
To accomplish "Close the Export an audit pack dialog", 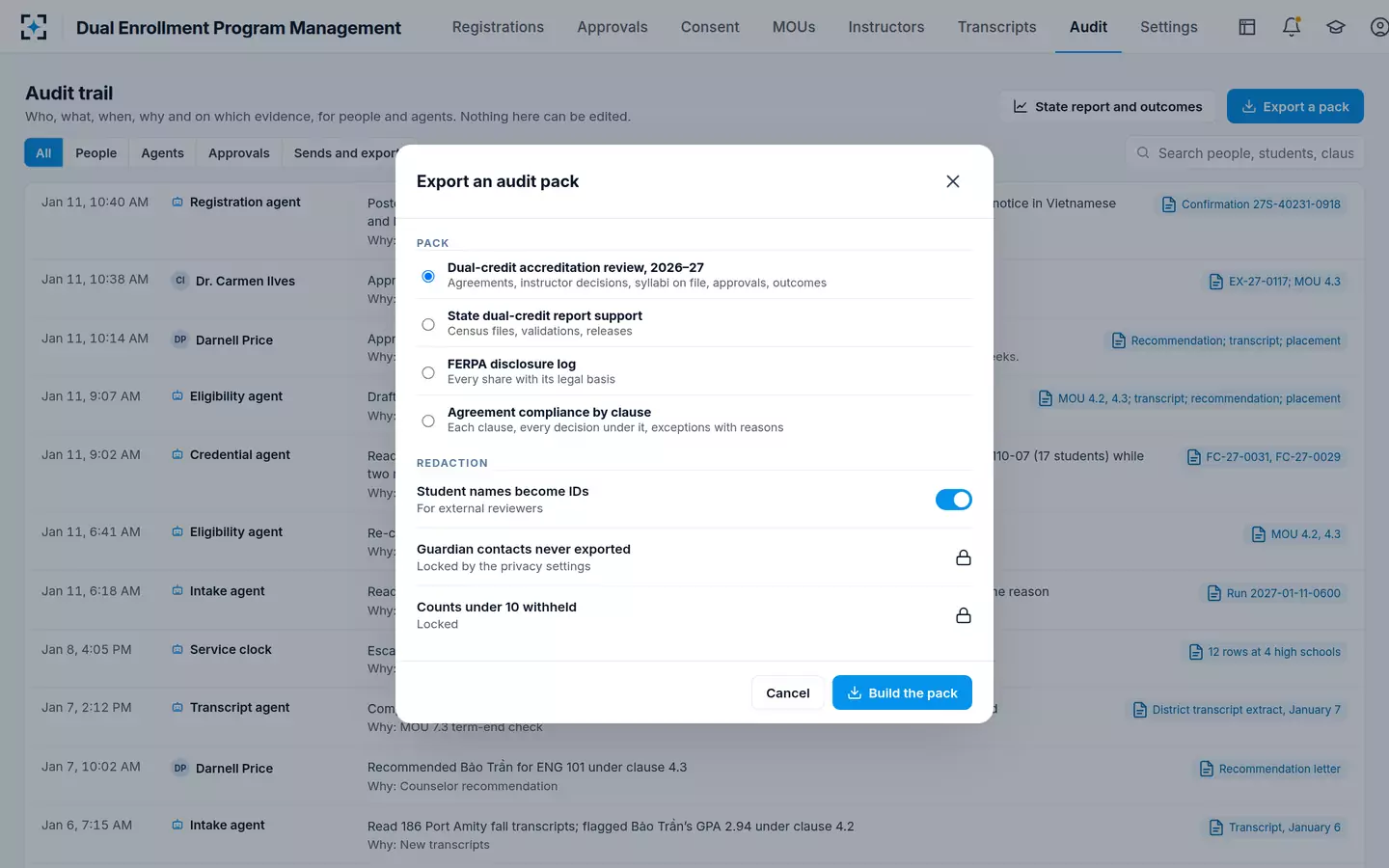I will [953, 181].
